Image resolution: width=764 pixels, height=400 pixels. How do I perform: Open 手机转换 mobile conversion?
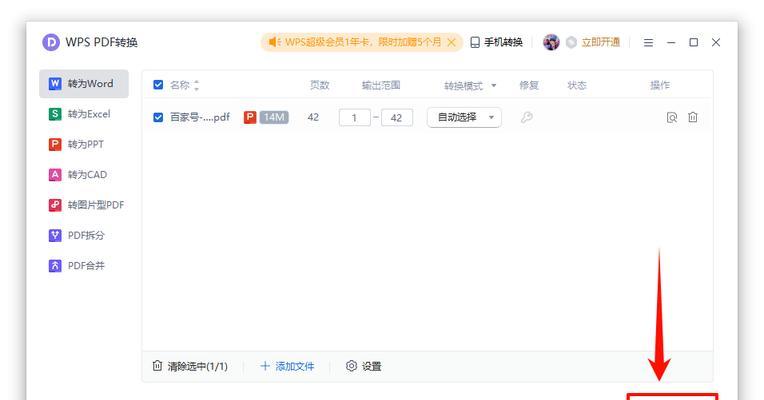tap(497, 42)
